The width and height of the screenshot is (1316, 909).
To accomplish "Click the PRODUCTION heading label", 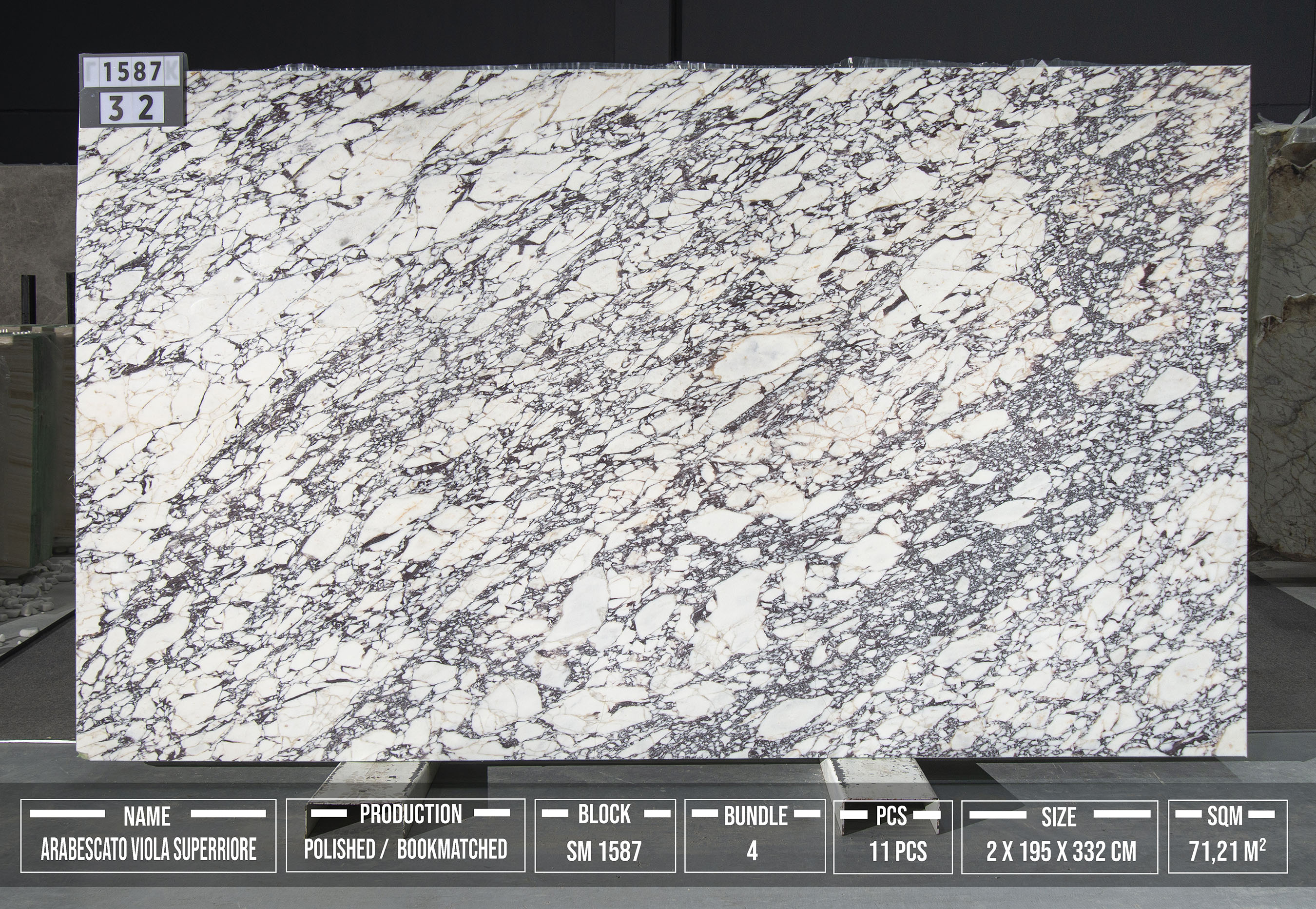I will [x=410, y=814].
